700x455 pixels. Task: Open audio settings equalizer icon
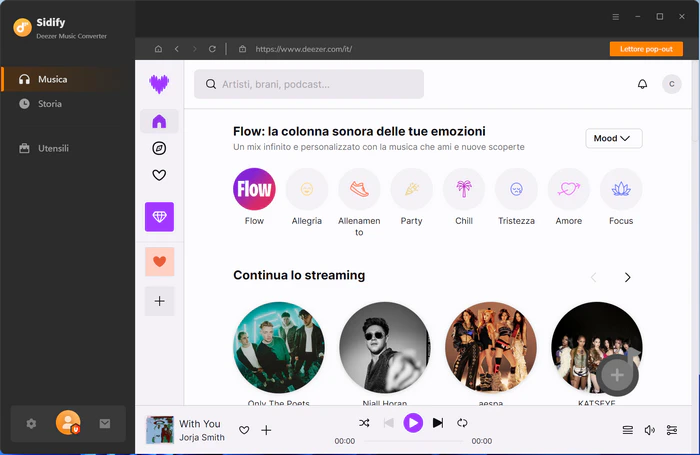[x=672, y=430]
